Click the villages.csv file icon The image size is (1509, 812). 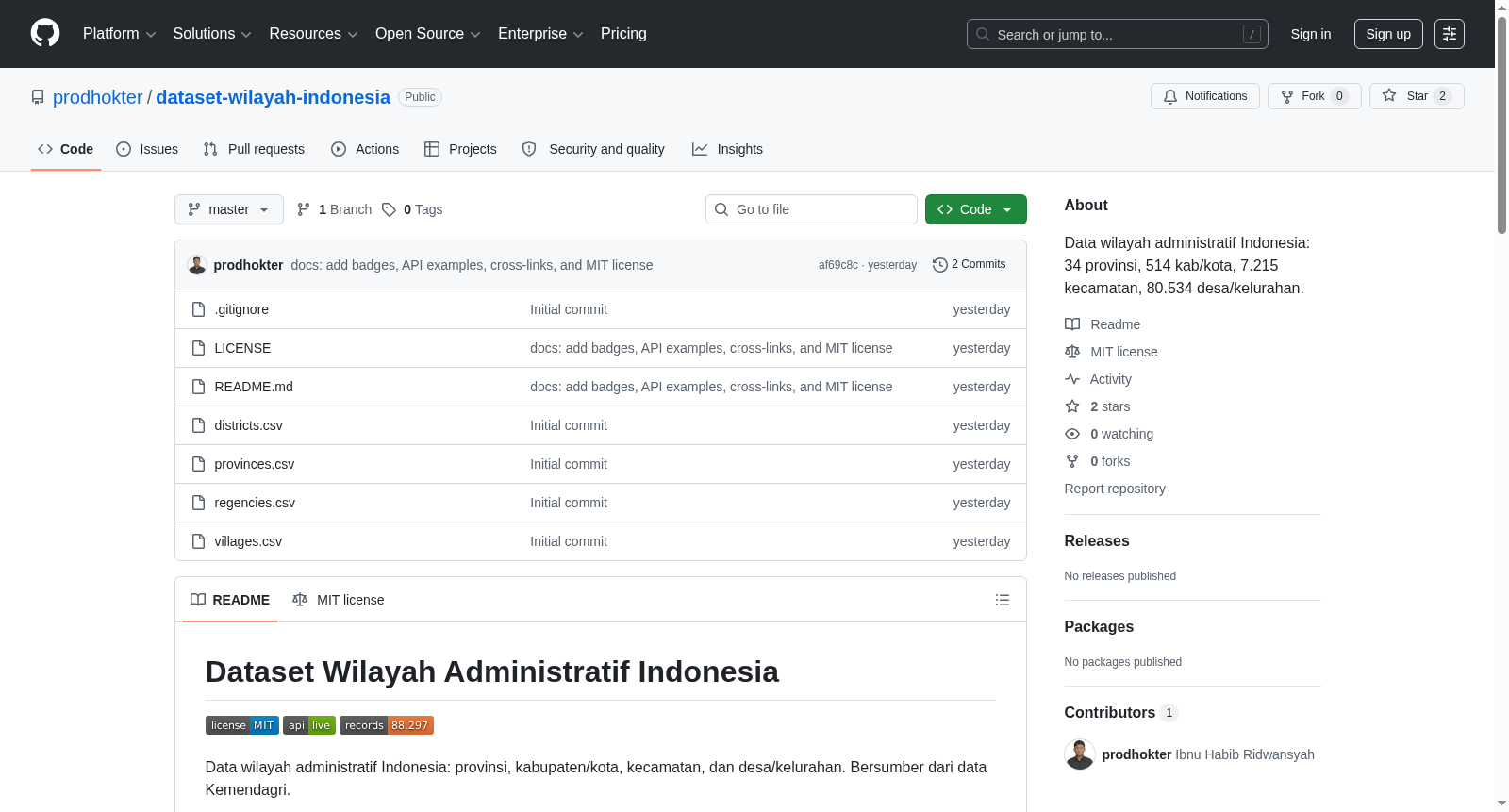(198, 541)
